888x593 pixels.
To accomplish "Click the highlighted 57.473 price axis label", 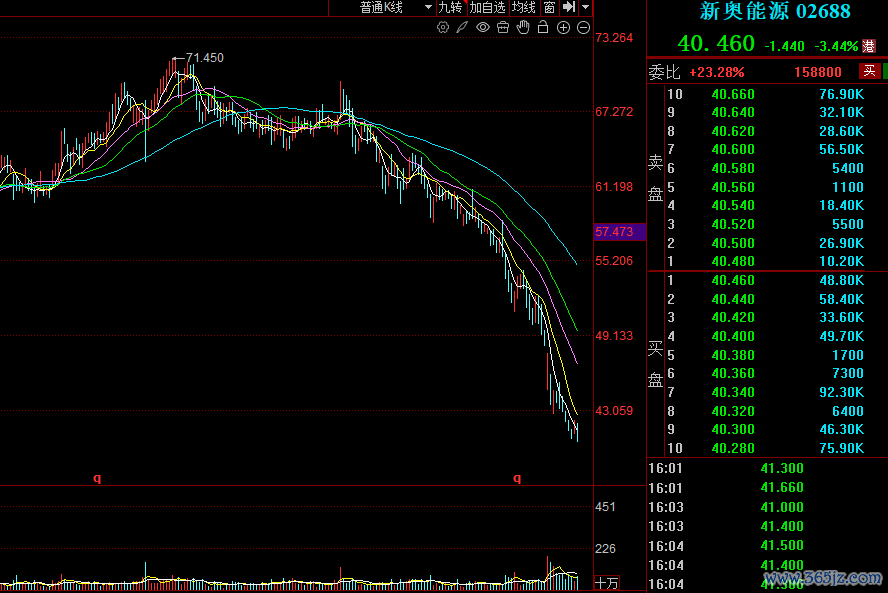I will click(x=620, y=232).
